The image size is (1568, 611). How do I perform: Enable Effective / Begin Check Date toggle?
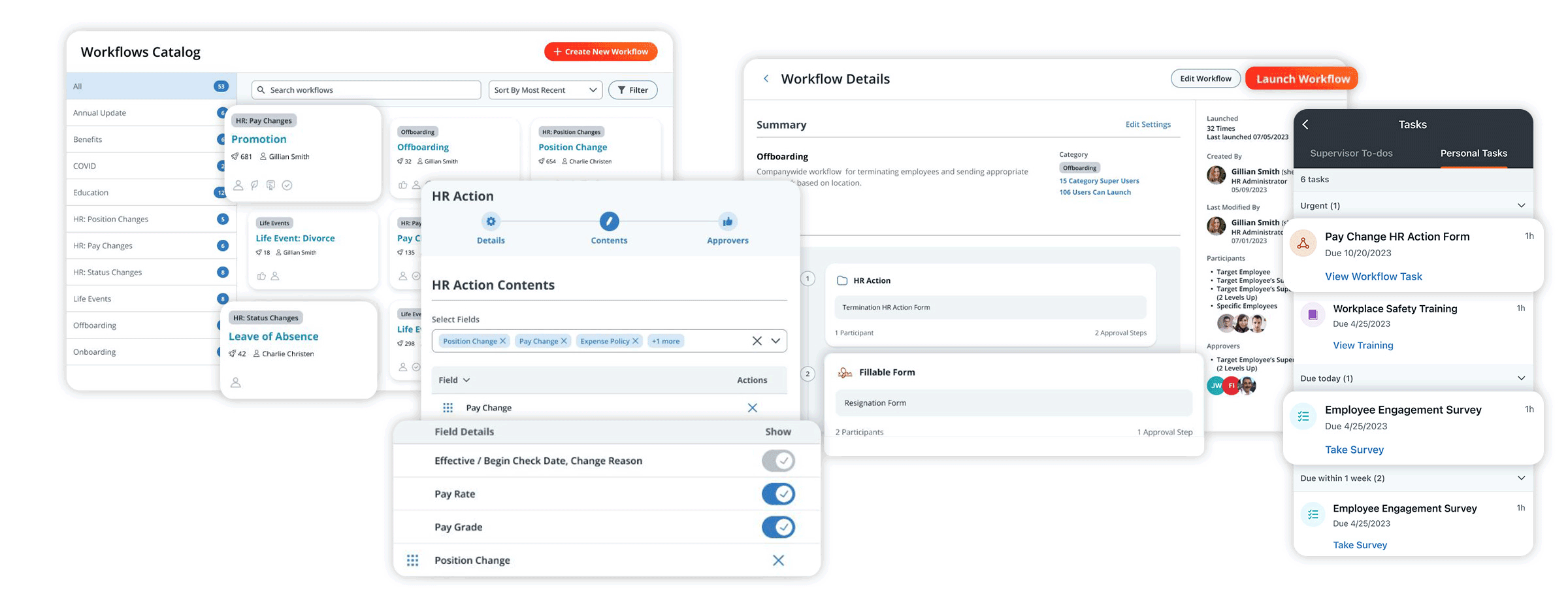tap(777, 461)
